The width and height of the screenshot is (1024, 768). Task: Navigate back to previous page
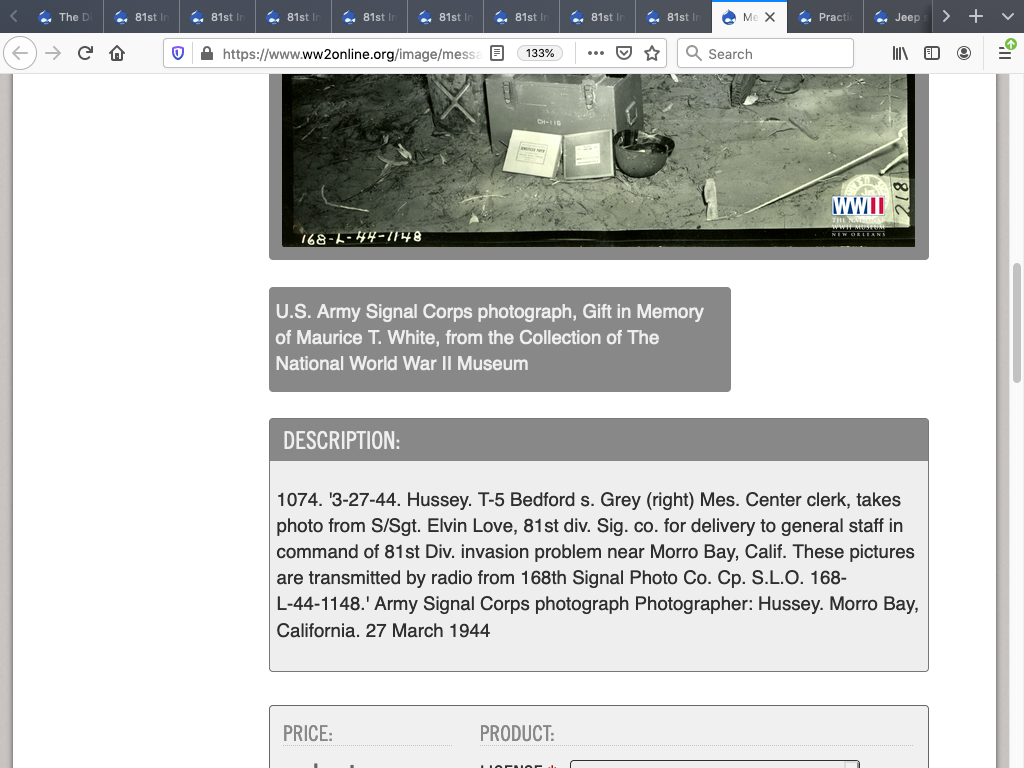point(21,54)
